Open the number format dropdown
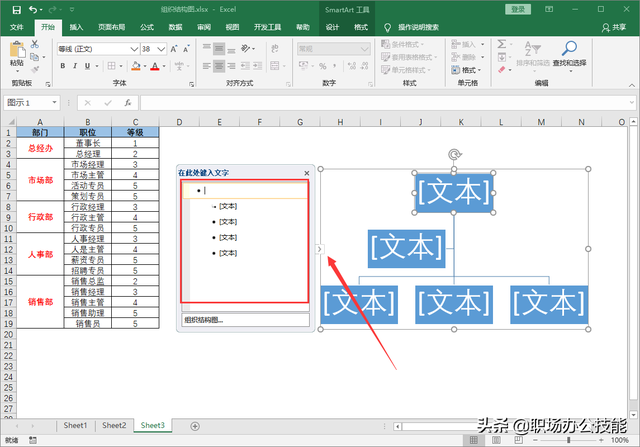640x447 pixels. click(364, 49)
